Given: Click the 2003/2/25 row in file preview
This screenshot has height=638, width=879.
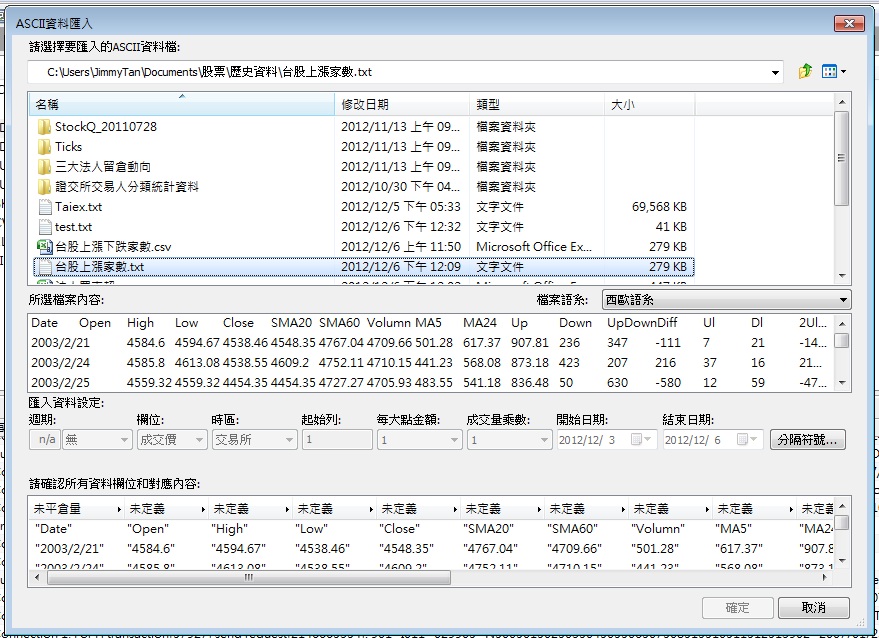Looking at the screenshot, I should pos(429,383).
